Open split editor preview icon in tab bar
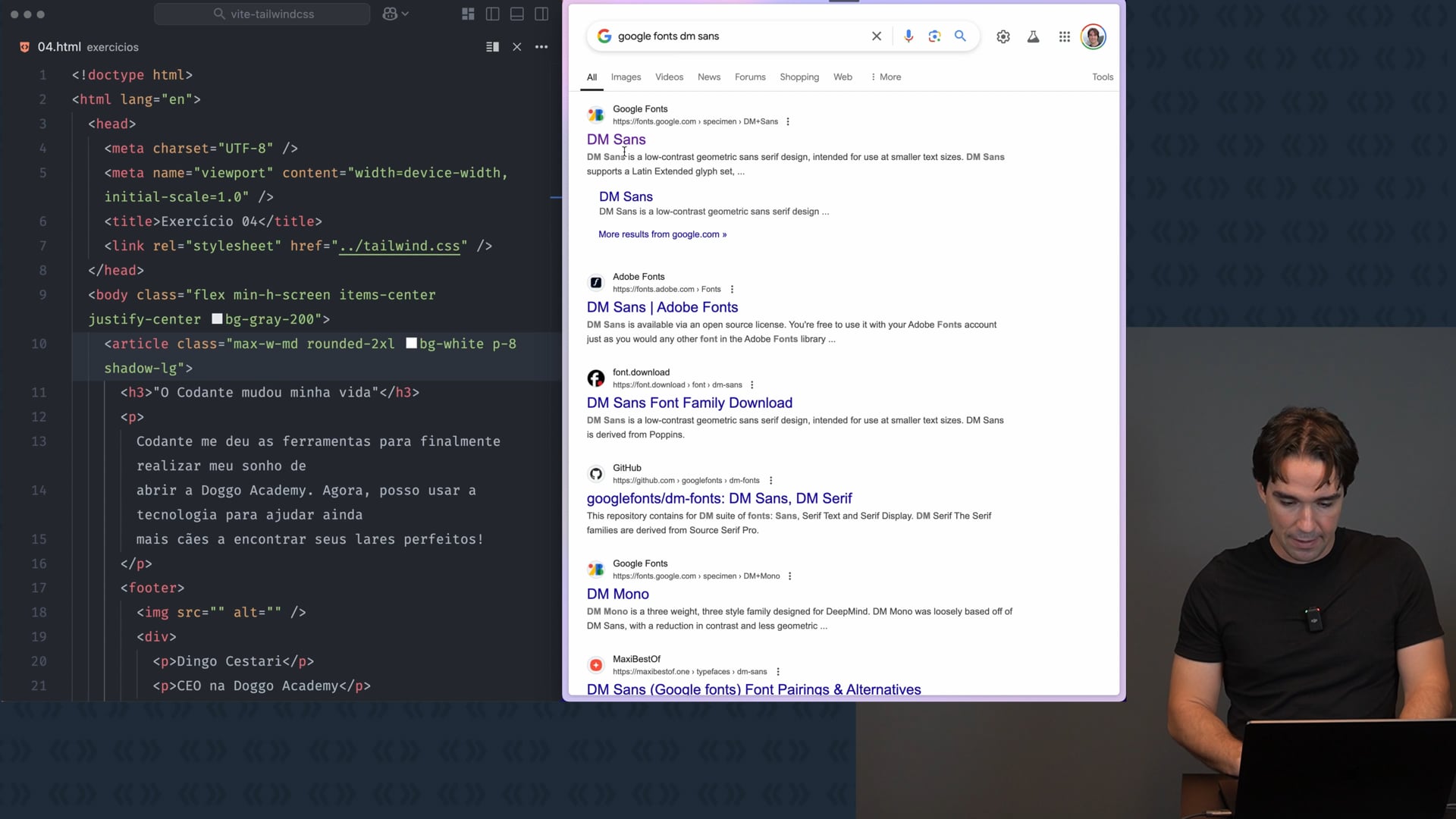Viewport: 1456px width, 819px height. (x=492, y=47)
